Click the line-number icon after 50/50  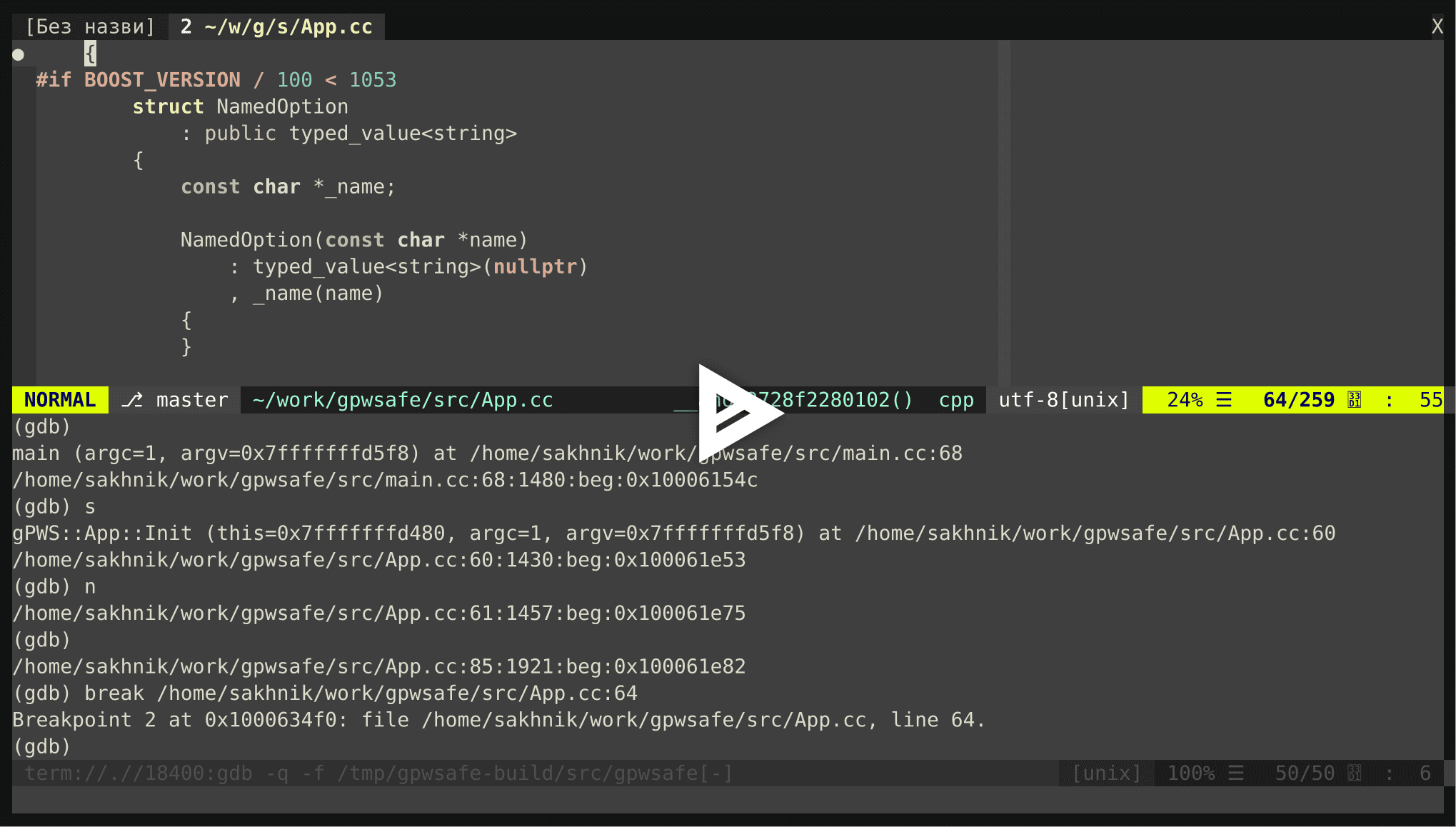coord(1354,773)
